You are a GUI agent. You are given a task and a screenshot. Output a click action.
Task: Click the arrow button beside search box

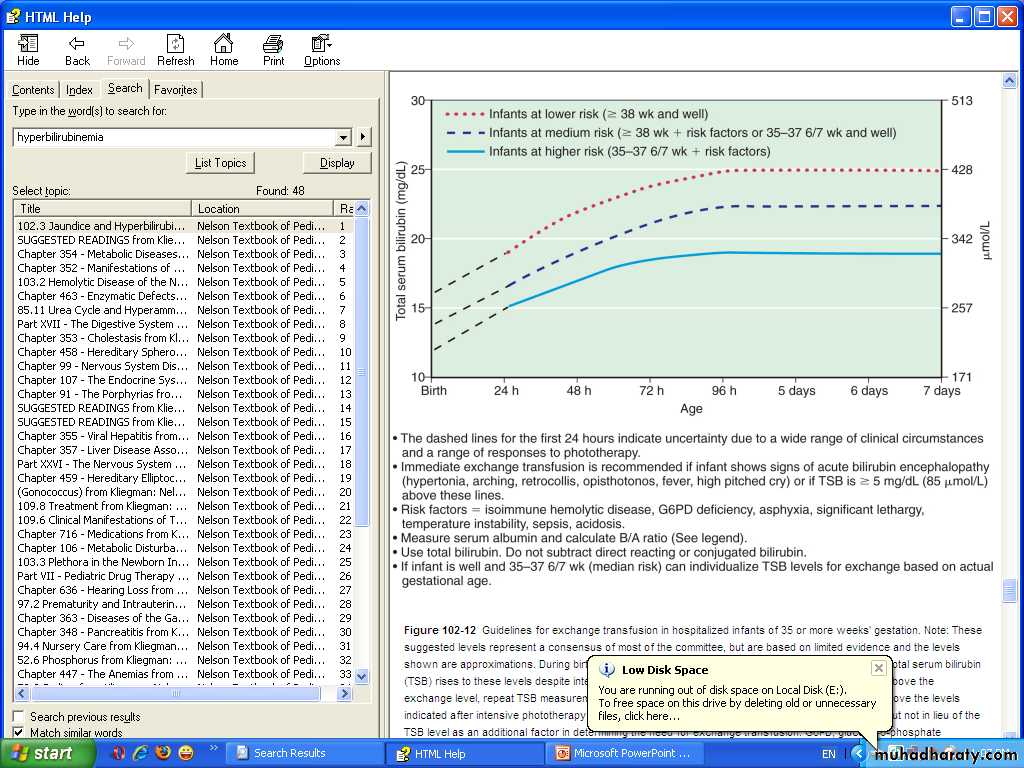pyautogui.click(x=363, y=137)
